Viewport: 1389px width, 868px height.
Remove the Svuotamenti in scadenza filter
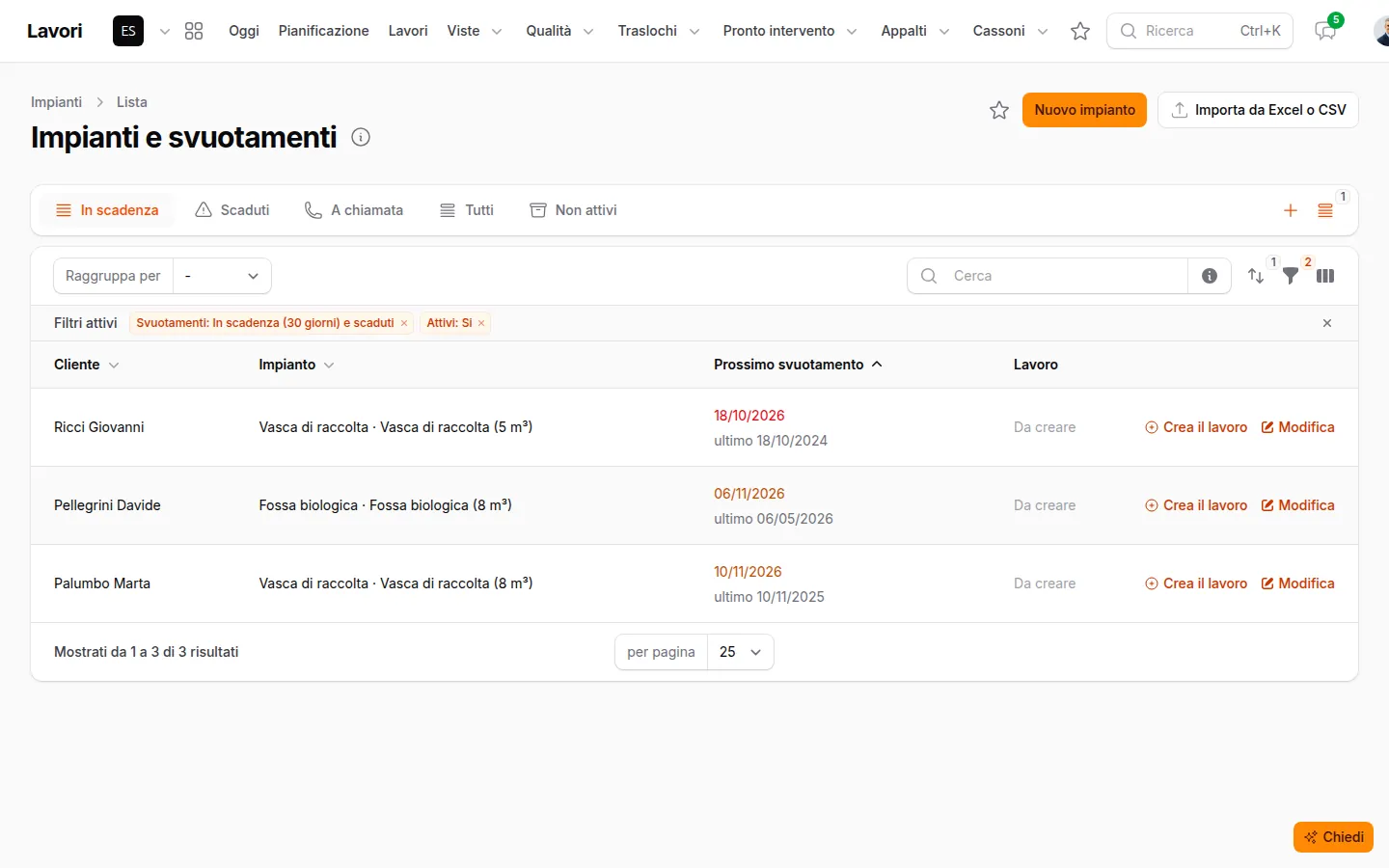pos(404,323)
